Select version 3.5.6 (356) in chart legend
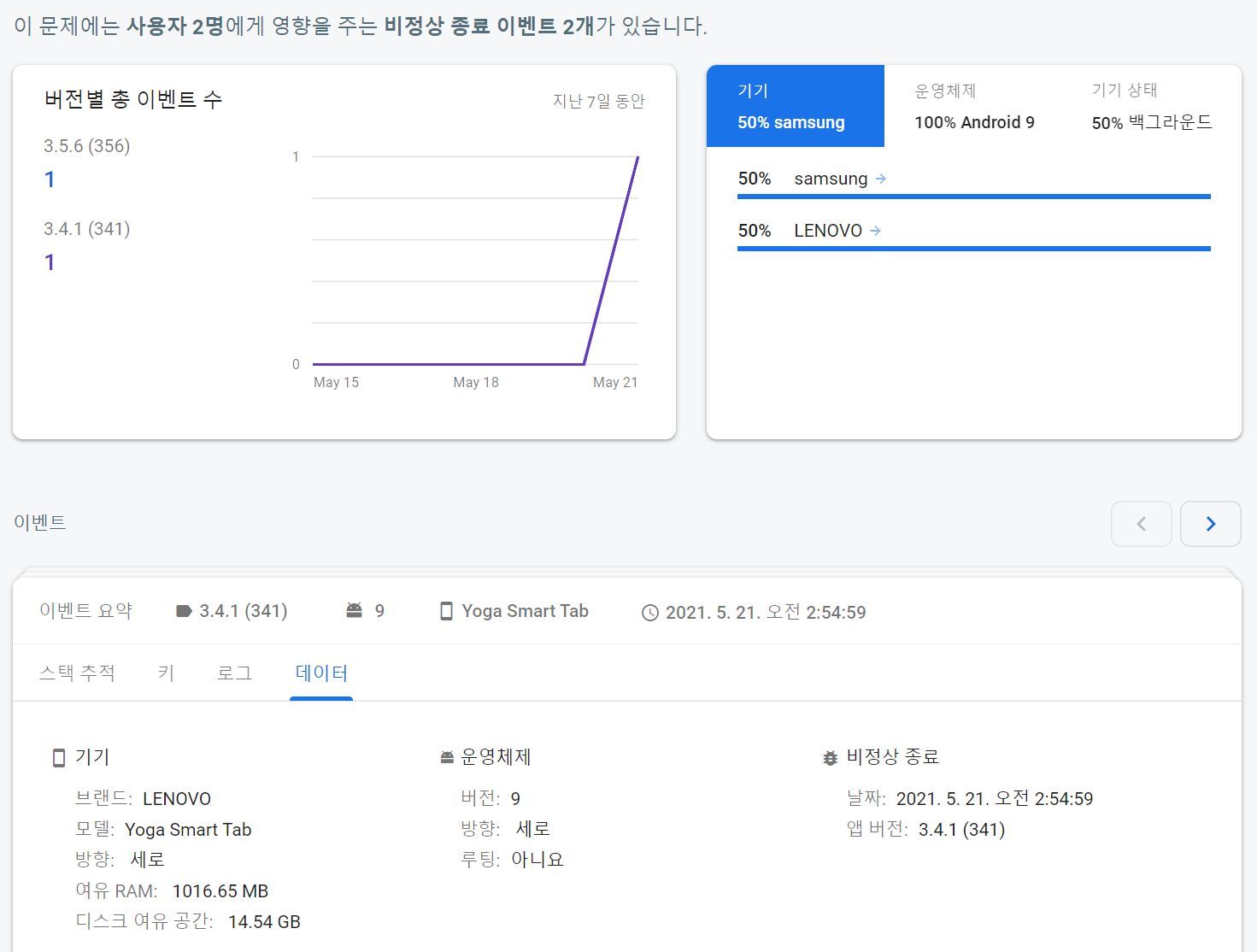1257x952 pixels. [87, 146]
